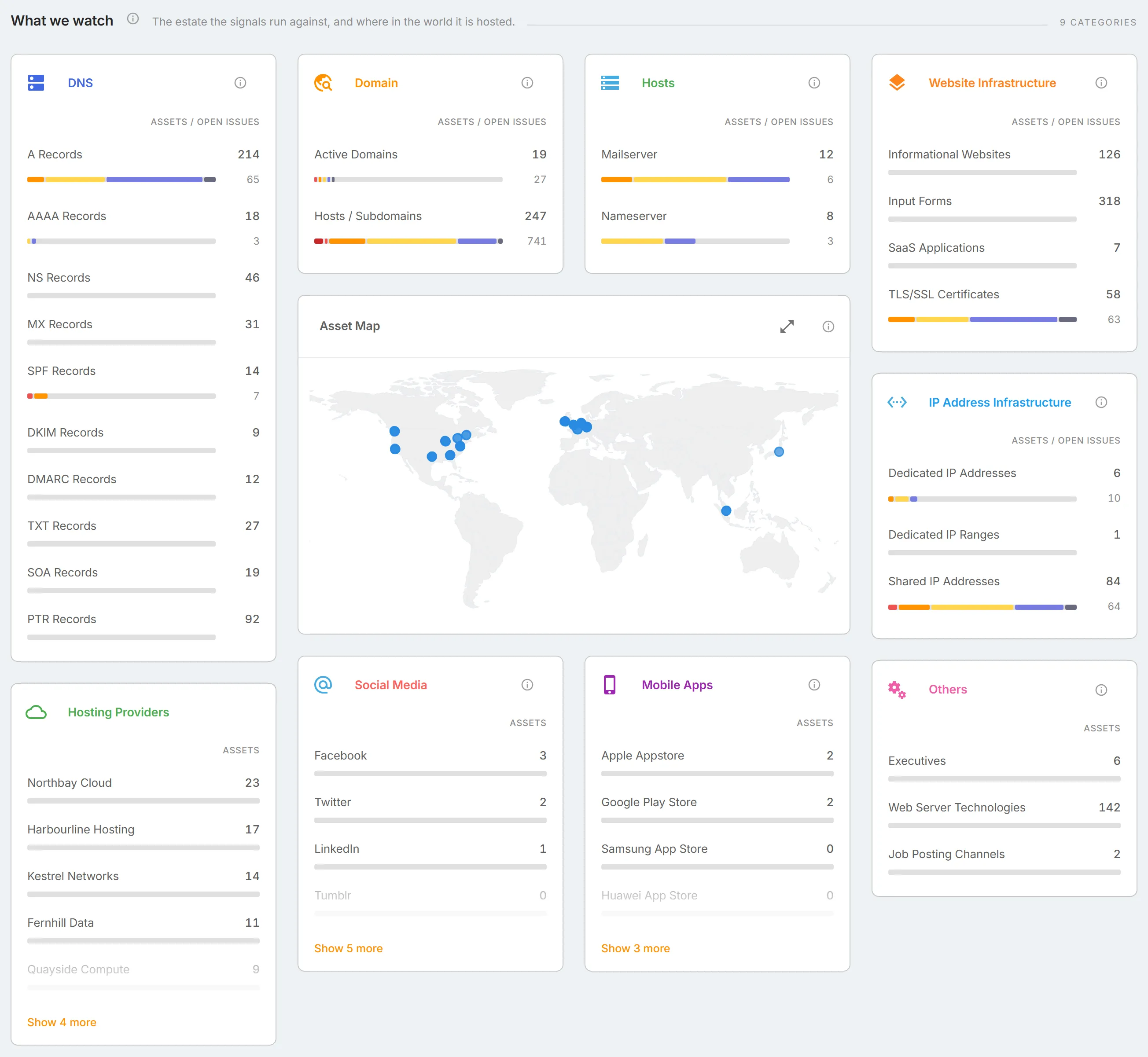Viewport: 1148px width, 1057px height.
Task: Click the Social Media at-sign icon
Action: 323,685
